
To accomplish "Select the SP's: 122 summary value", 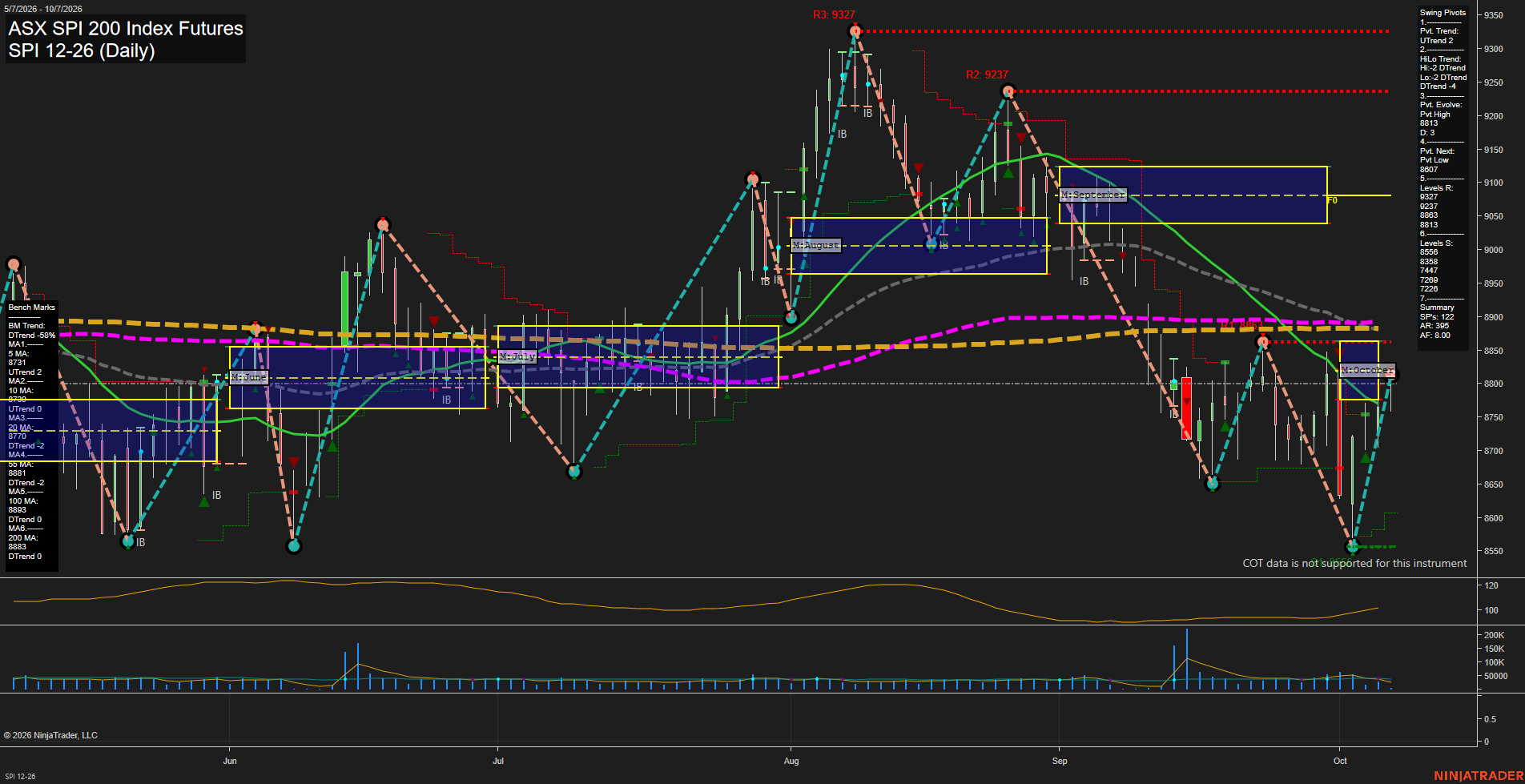I will coord(1437,317).
